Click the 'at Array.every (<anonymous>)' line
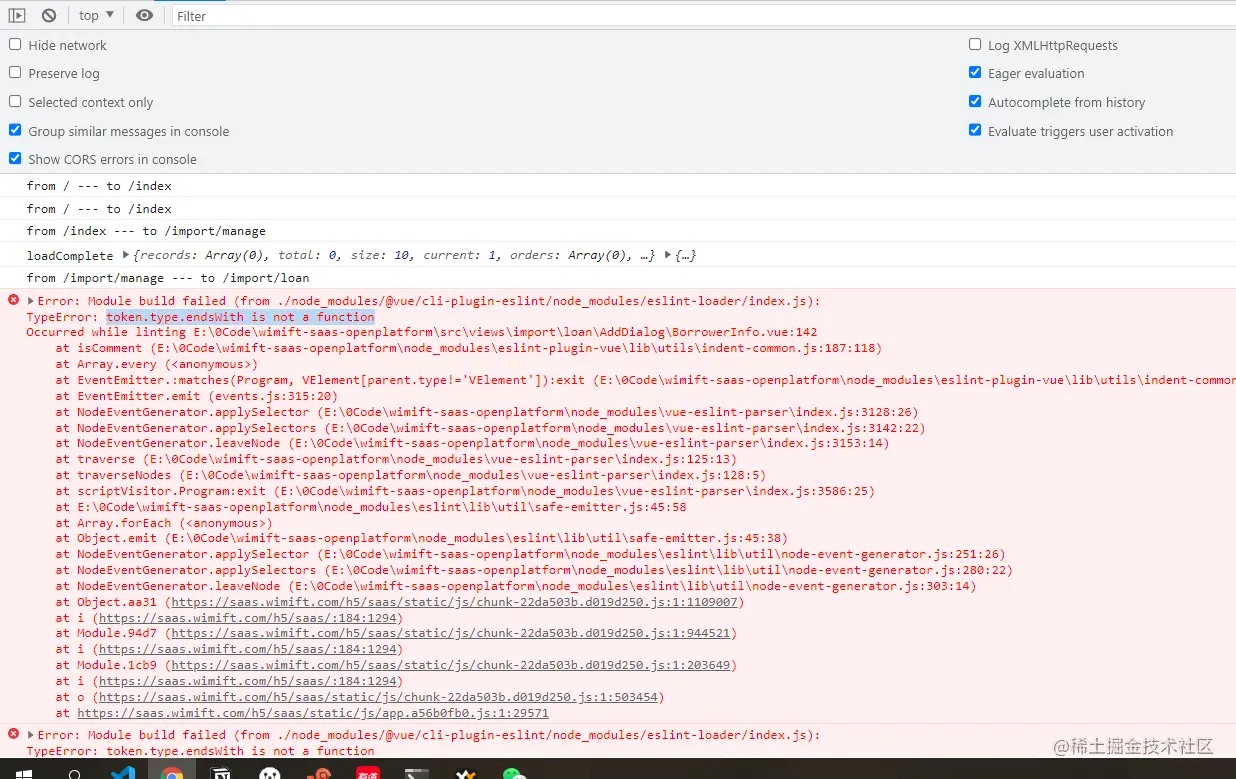Viewport: 1236px width, 779px height. pos(157,364)
